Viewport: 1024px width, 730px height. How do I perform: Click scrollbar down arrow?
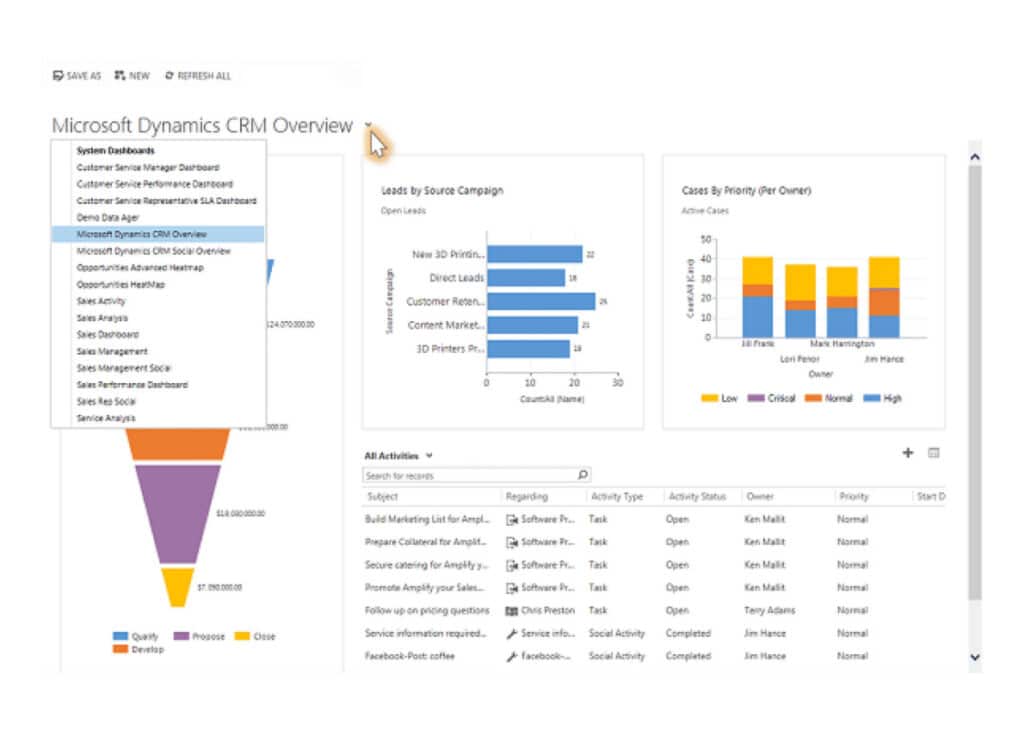coord(975,658)
